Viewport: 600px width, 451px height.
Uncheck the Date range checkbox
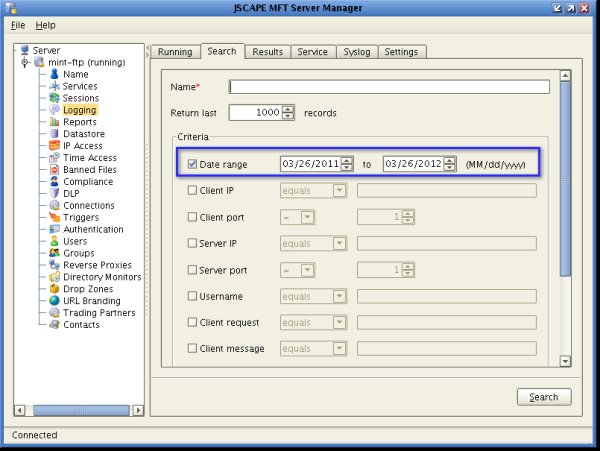192,164
